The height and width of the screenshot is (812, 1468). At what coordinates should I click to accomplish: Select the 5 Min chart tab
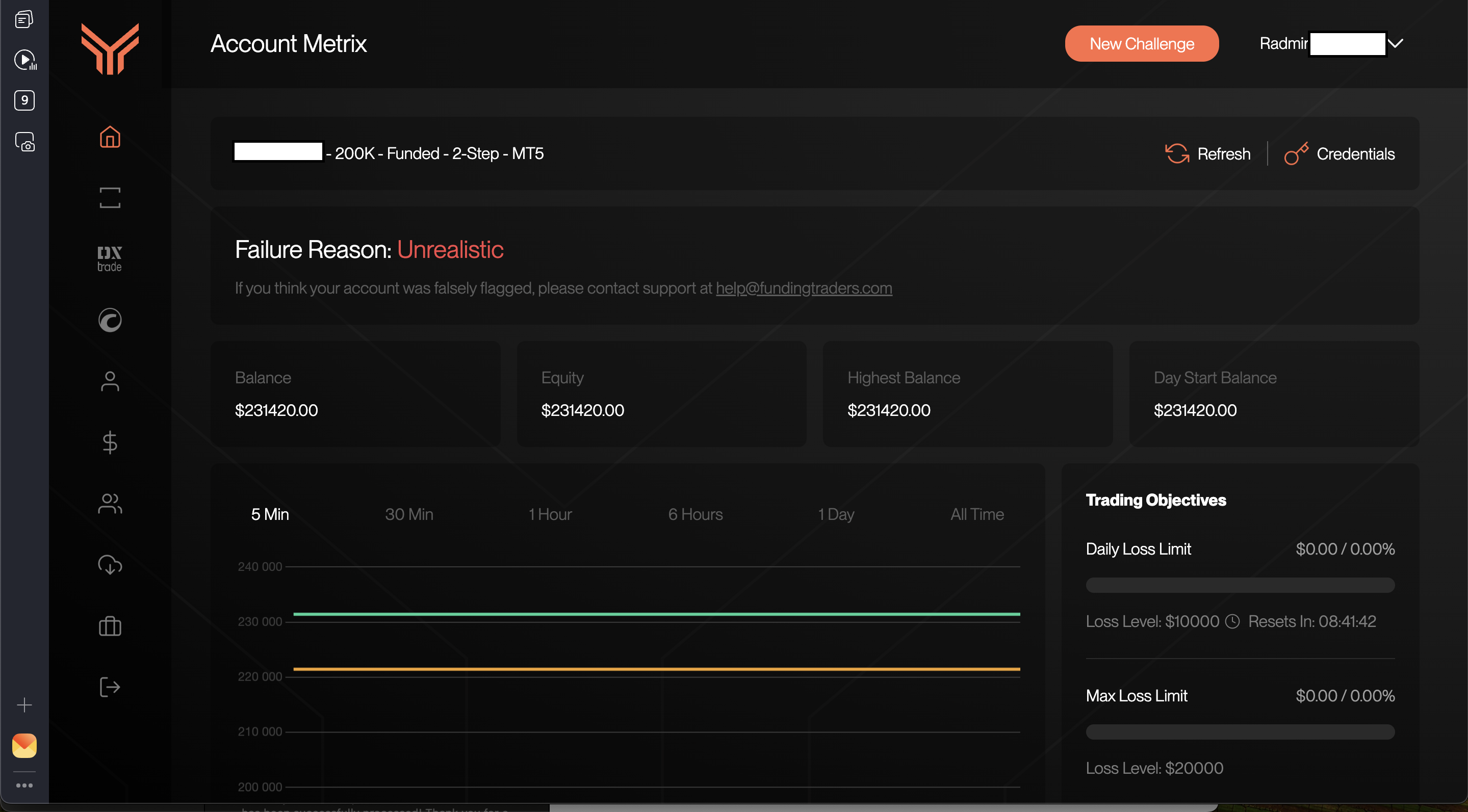[x=270, y=514]
